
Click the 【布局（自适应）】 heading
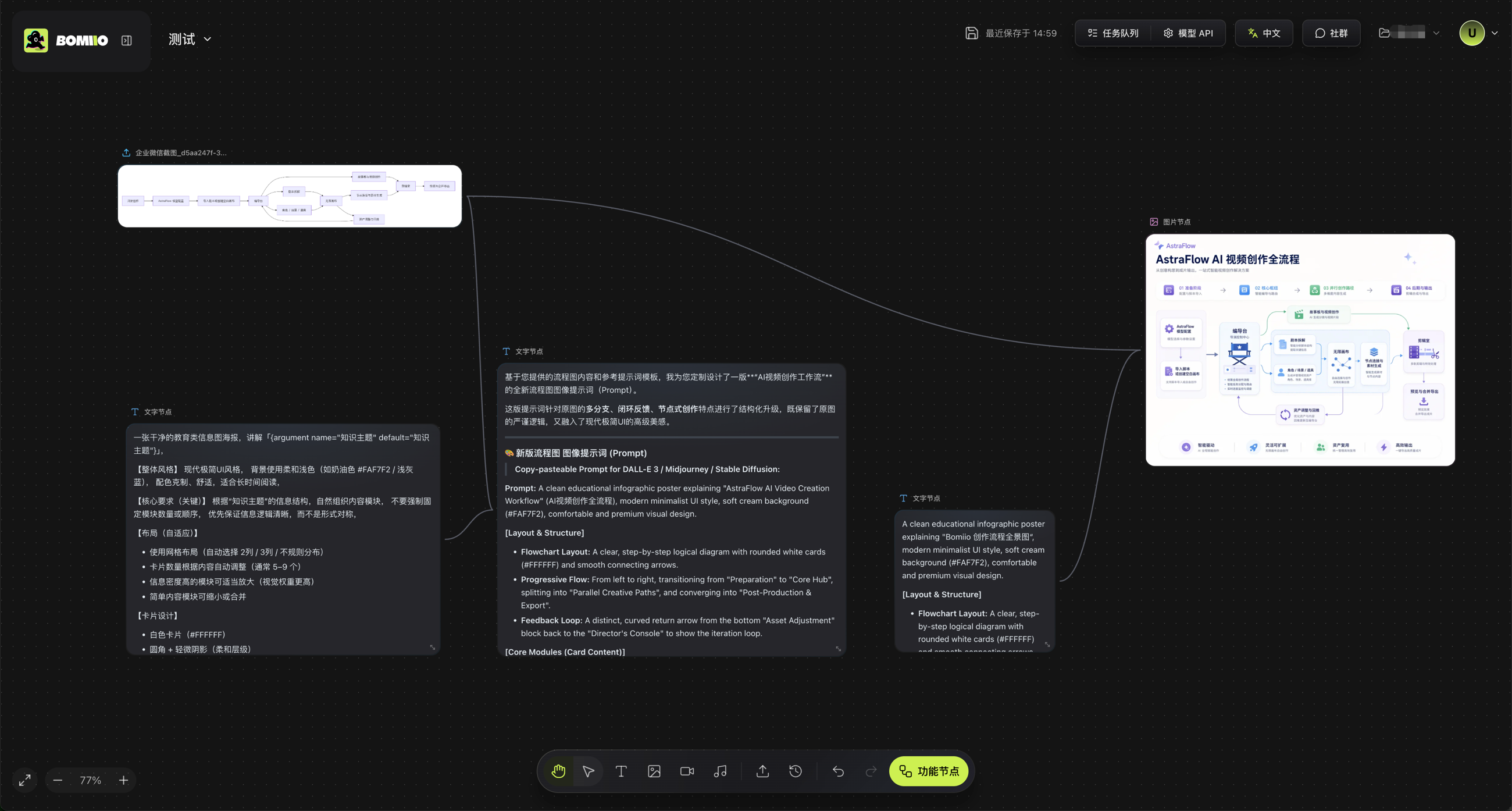[168, 533]
